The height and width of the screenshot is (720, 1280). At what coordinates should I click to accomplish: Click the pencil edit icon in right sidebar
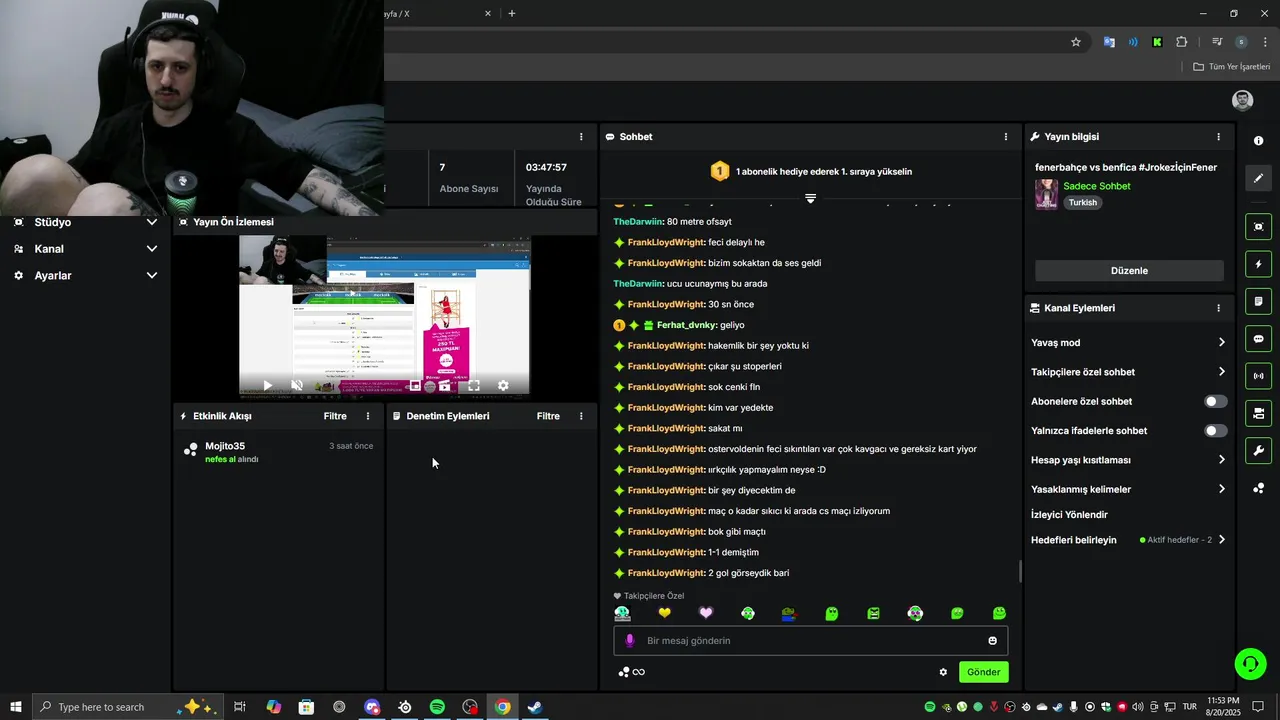tap(1258, 178)
